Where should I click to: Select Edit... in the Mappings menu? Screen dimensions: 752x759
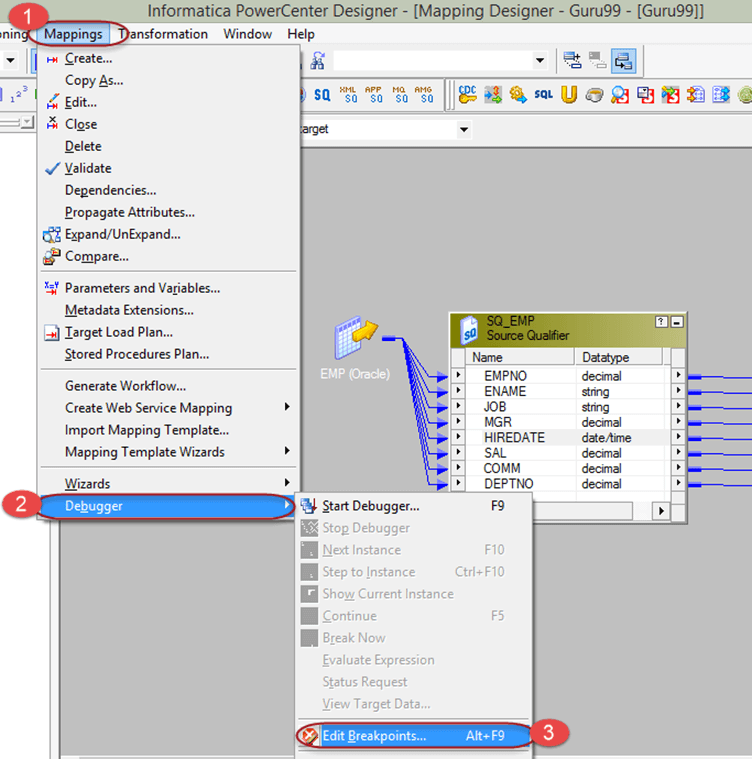[x=168, y=103]
